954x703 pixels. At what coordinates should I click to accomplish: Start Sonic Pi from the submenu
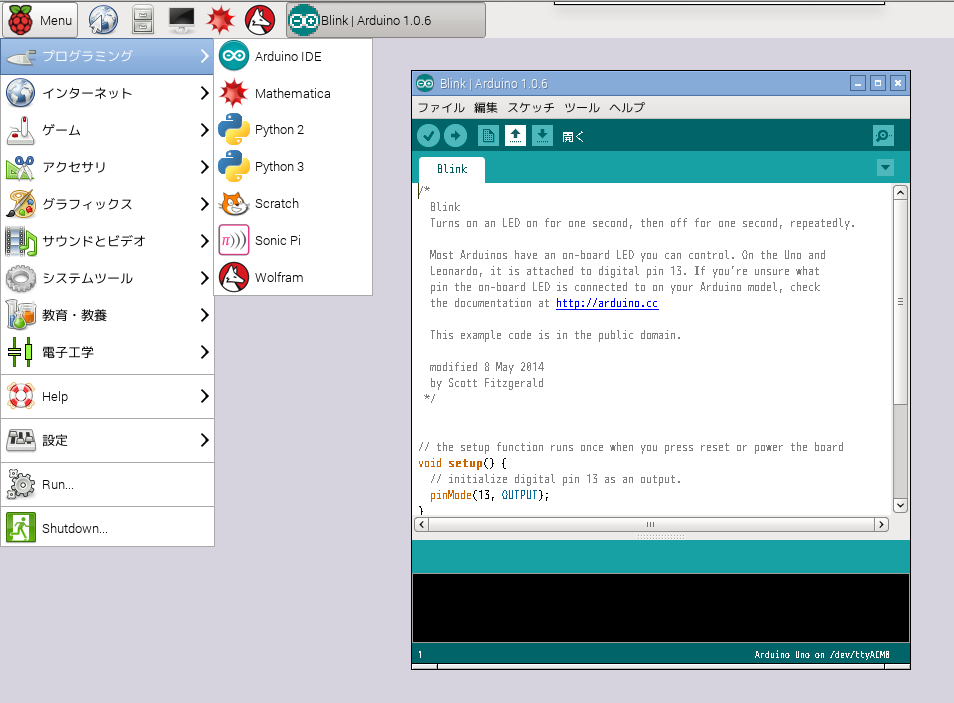pyautogui.click(x=293, y=240)
